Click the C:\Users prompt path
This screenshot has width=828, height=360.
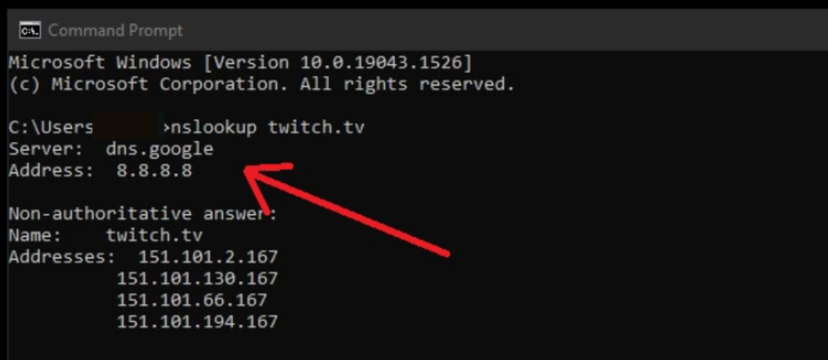[x=51, y=128]
